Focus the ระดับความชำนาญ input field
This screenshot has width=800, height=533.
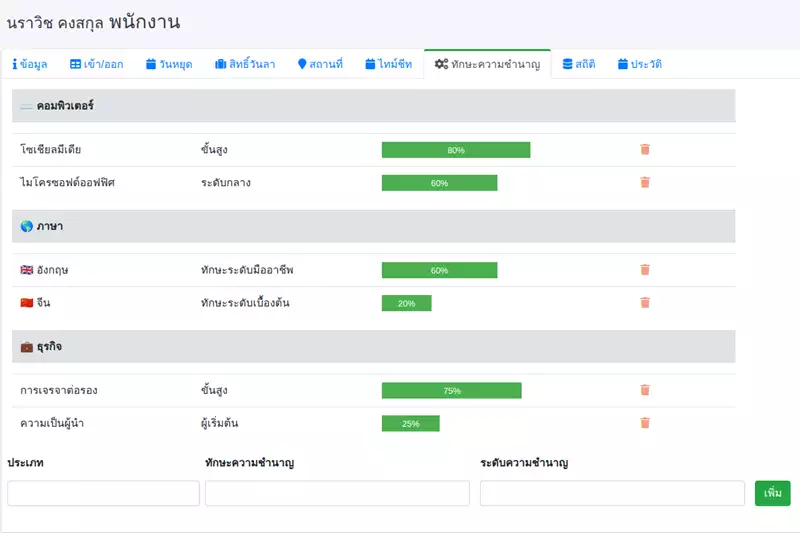tap(612, 493)
